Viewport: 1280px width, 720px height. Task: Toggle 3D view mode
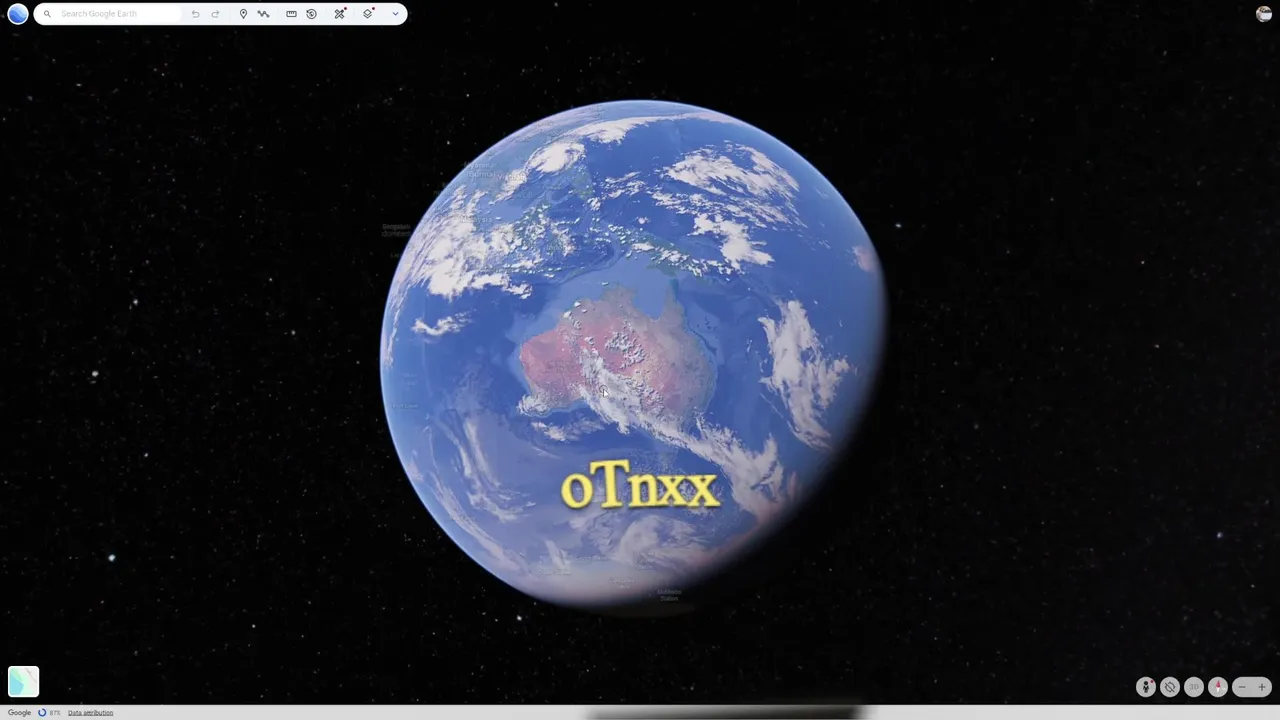pos(1194,687)
